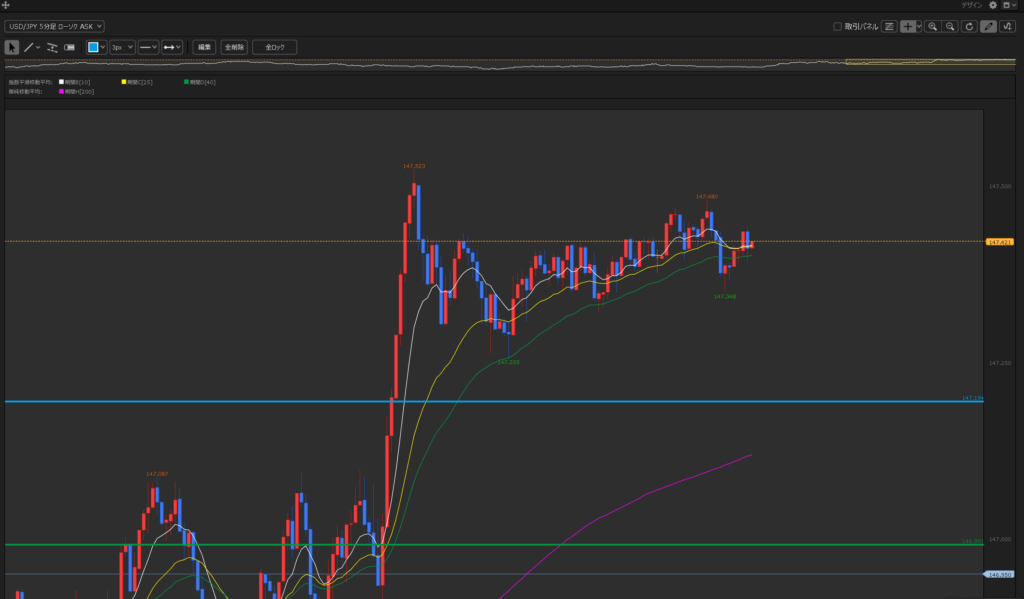Click the 147.480 high price label
The image size is (1024, 599).
[x=707, y=197]
